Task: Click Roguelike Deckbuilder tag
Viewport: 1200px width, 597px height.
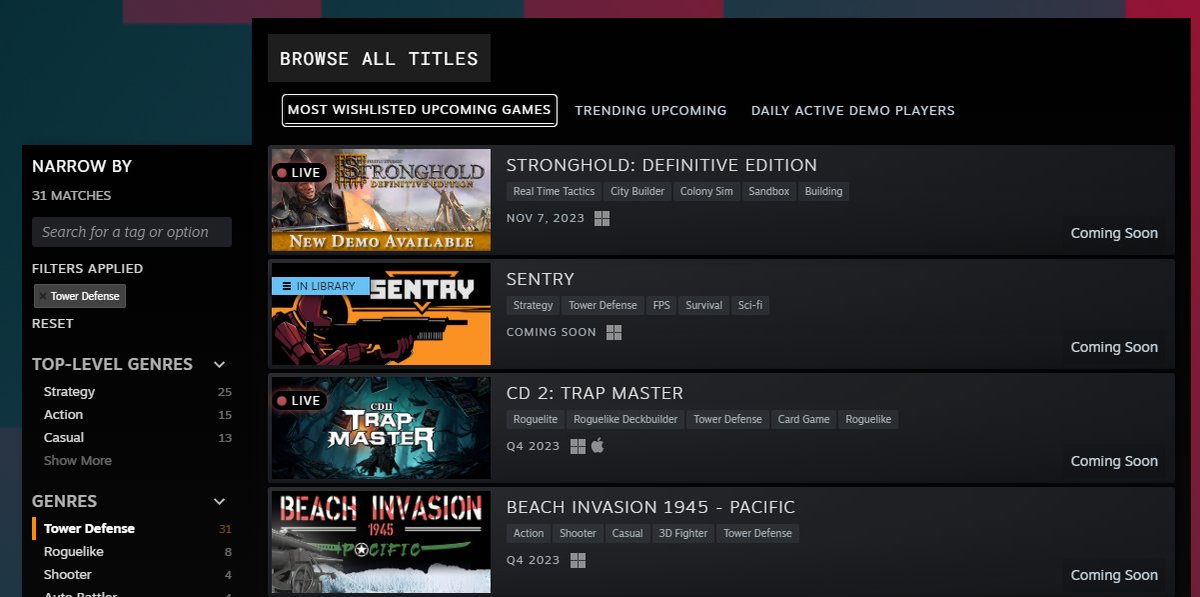Action: [x=626, y=419]
